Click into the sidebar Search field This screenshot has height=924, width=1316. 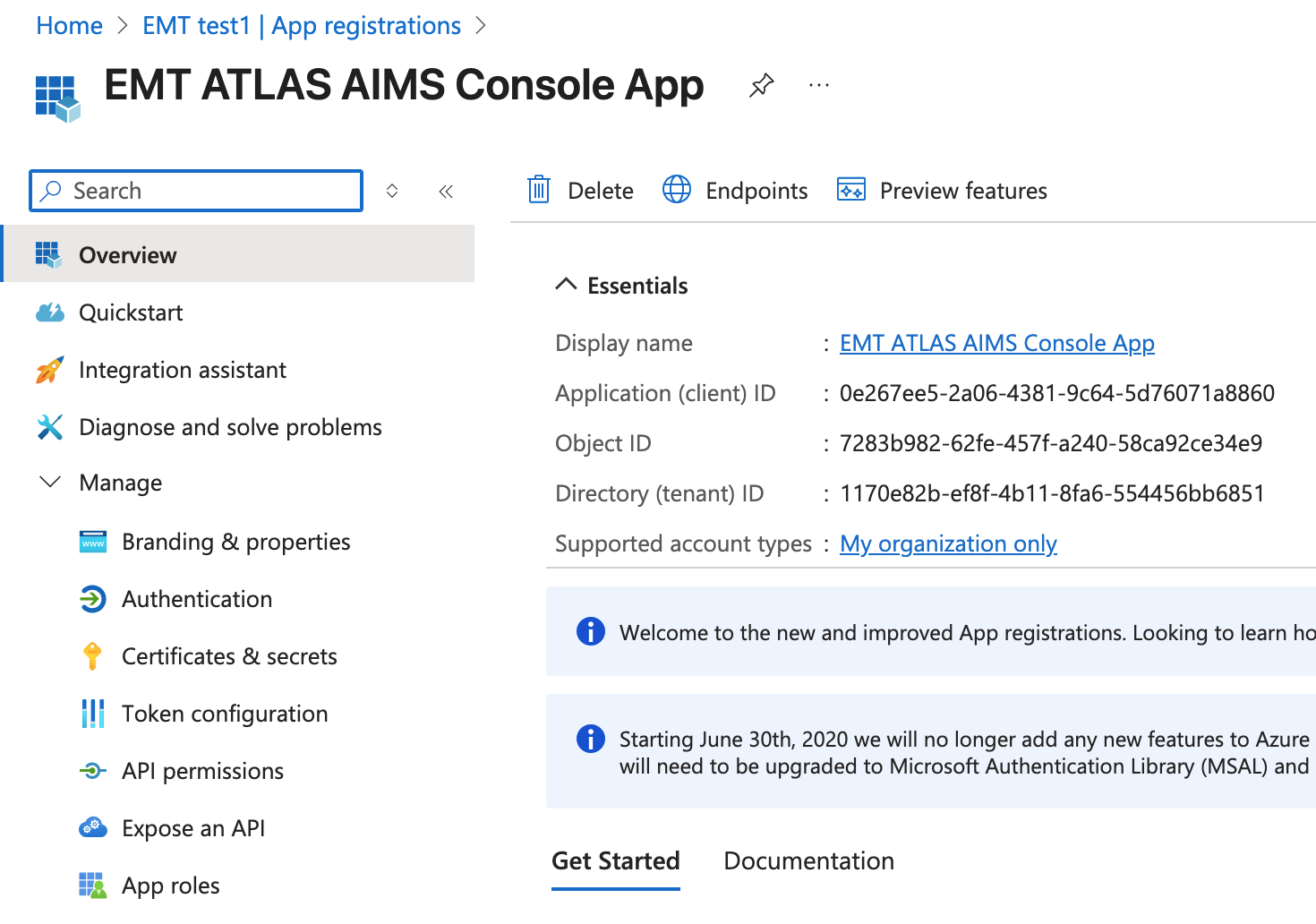(196, 191)
